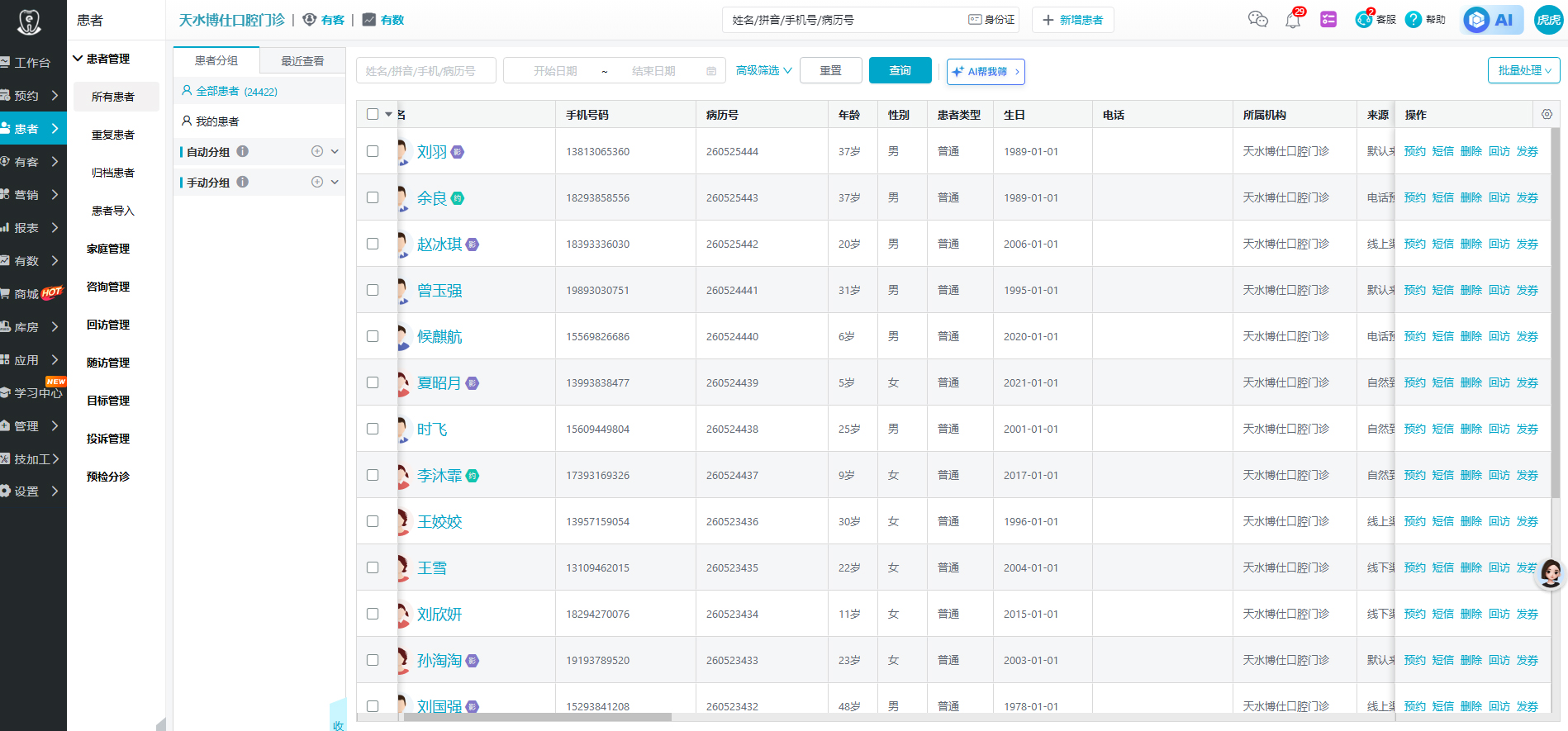Check the row checkbox for 曾玉强

[373, 290]
